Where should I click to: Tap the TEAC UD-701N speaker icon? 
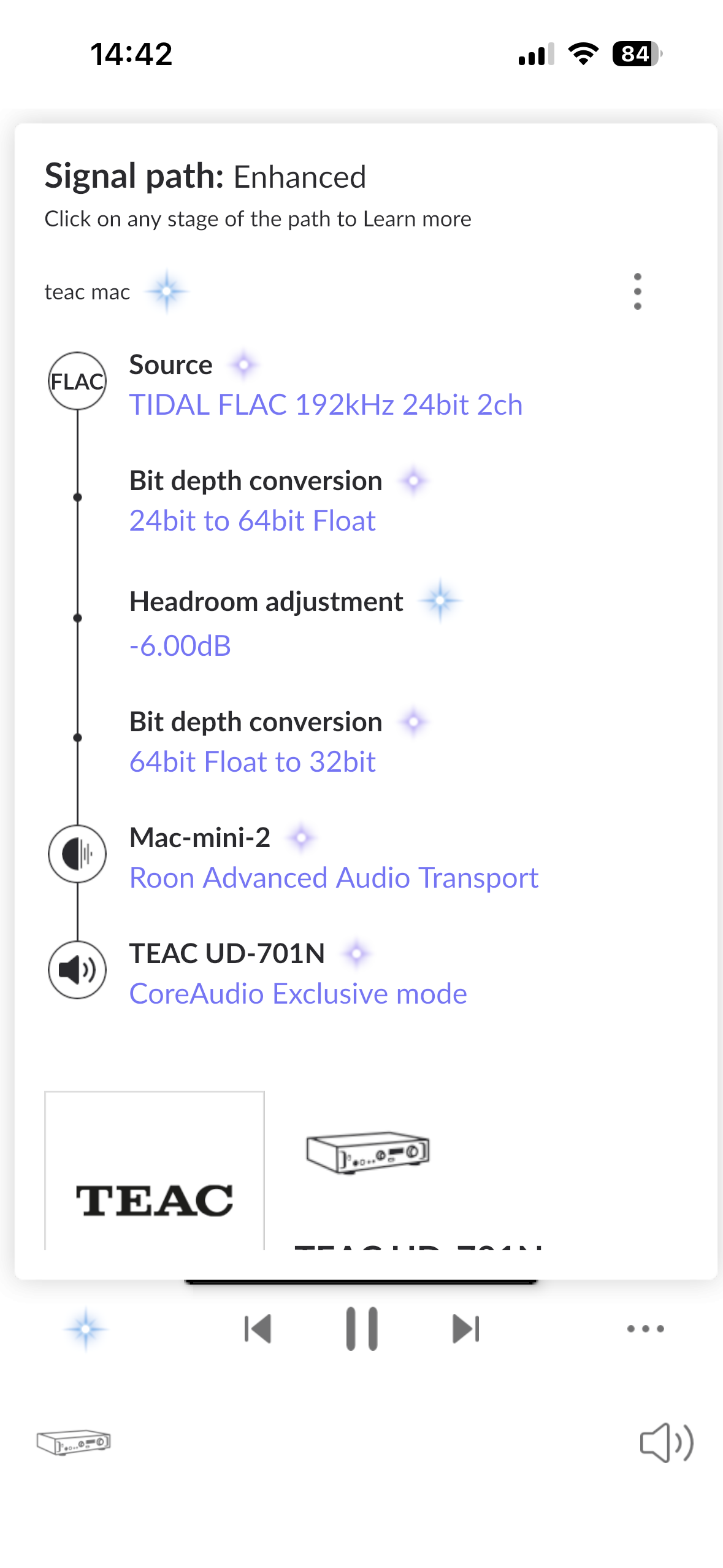coord(77,970)
